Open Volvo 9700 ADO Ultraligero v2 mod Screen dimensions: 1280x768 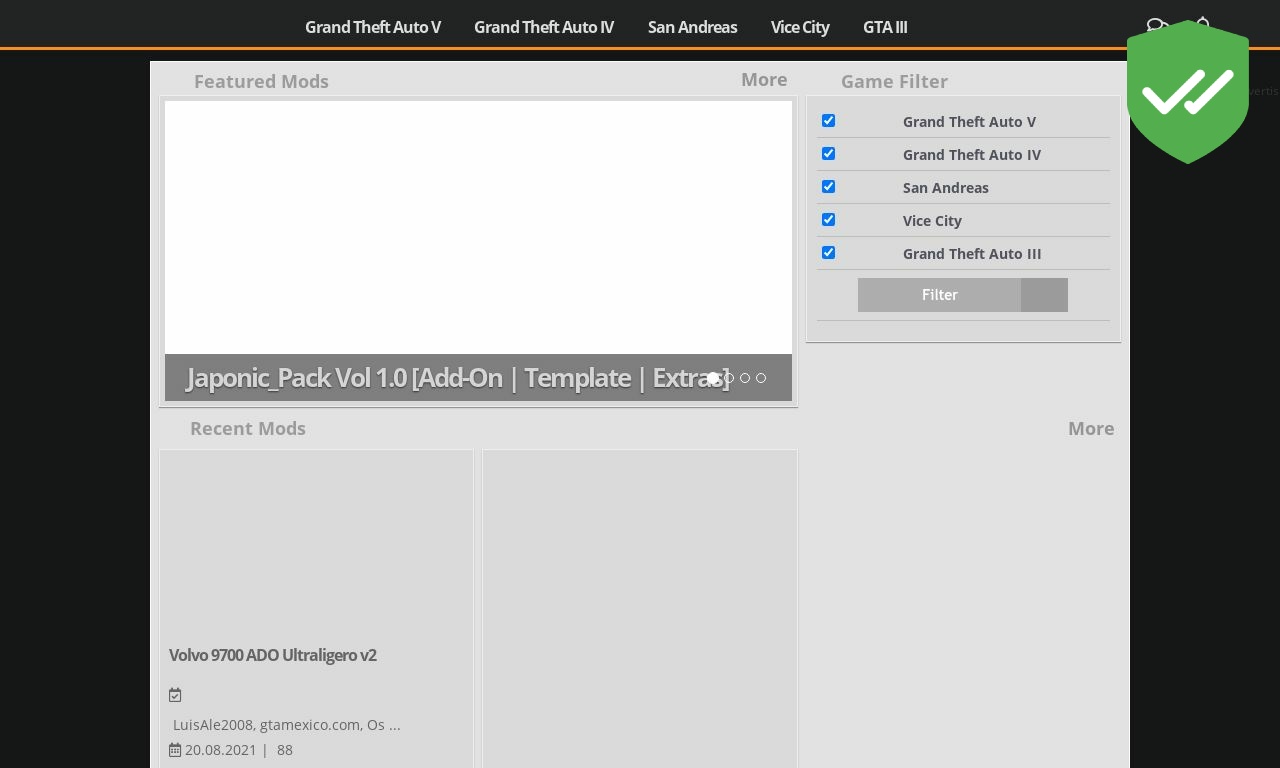(273, 655)
